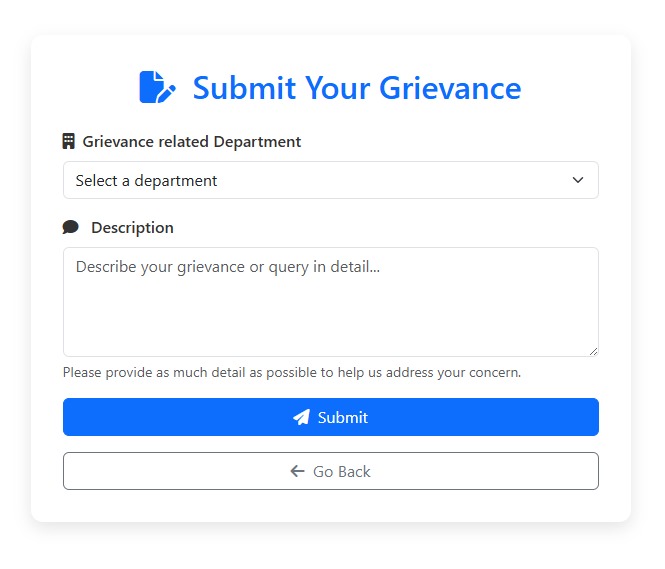Screen dimensions: 665x569
Task: Click the speech bubble icon beside Description
Action: click(70, 228)
